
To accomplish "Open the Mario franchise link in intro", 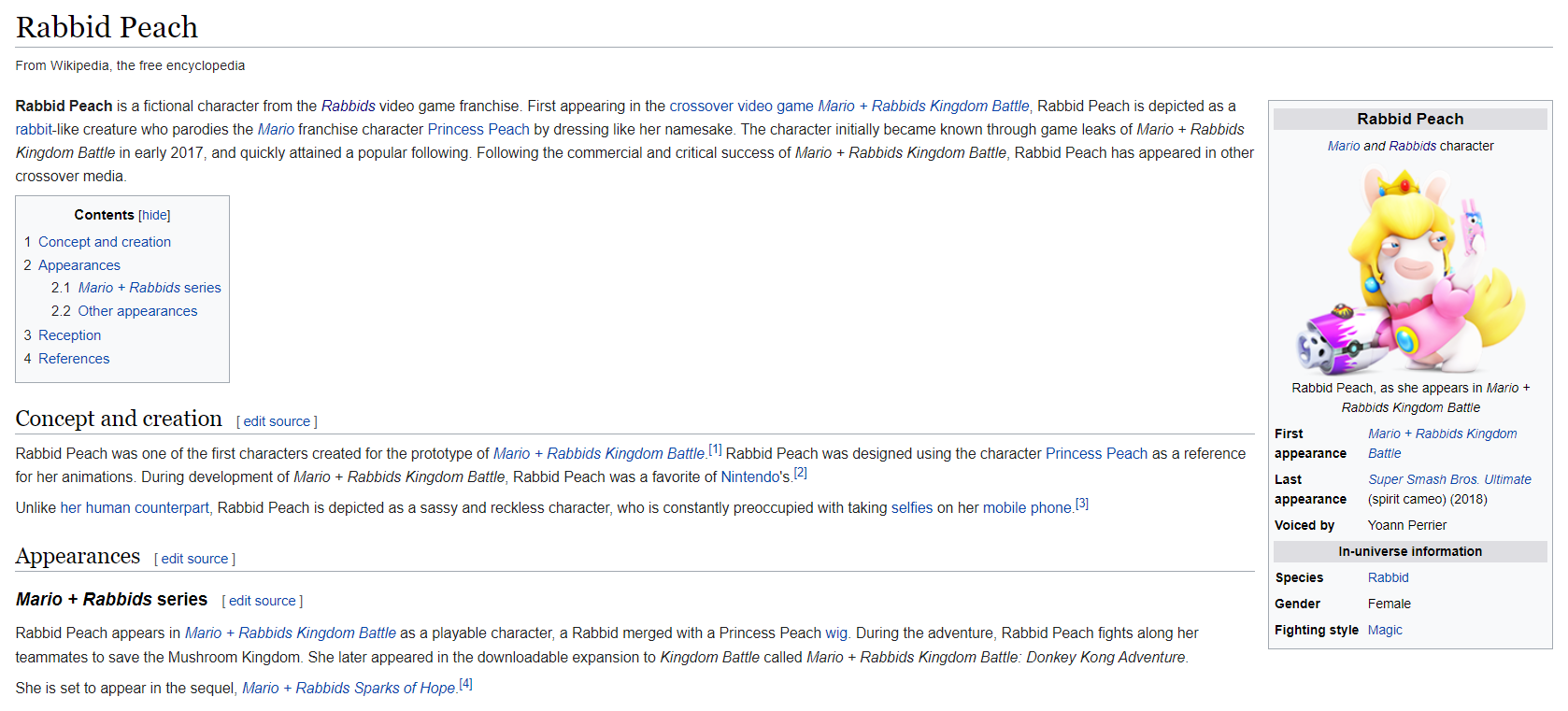I will [x=276, y=129].
